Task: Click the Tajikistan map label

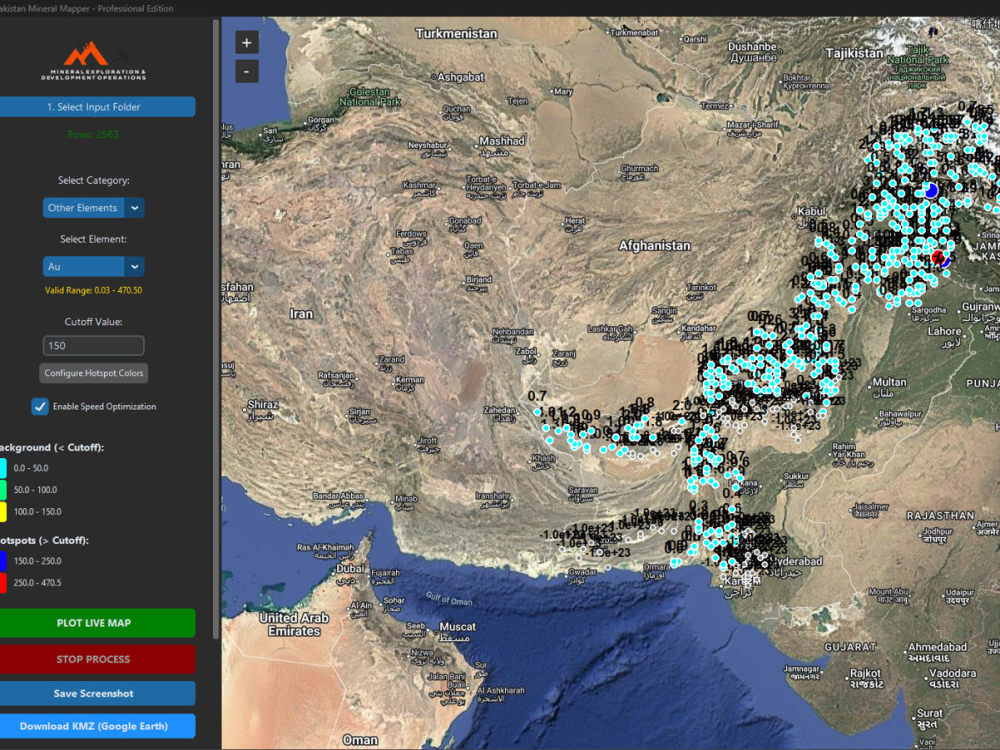Action: pos(855,53)
